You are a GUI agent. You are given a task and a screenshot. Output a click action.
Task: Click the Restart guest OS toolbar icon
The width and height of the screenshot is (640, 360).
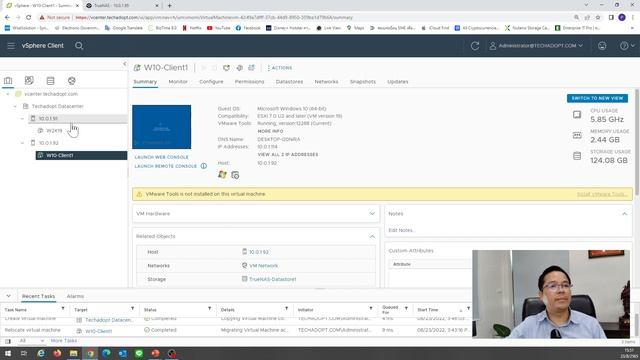(x=227, y=68)
